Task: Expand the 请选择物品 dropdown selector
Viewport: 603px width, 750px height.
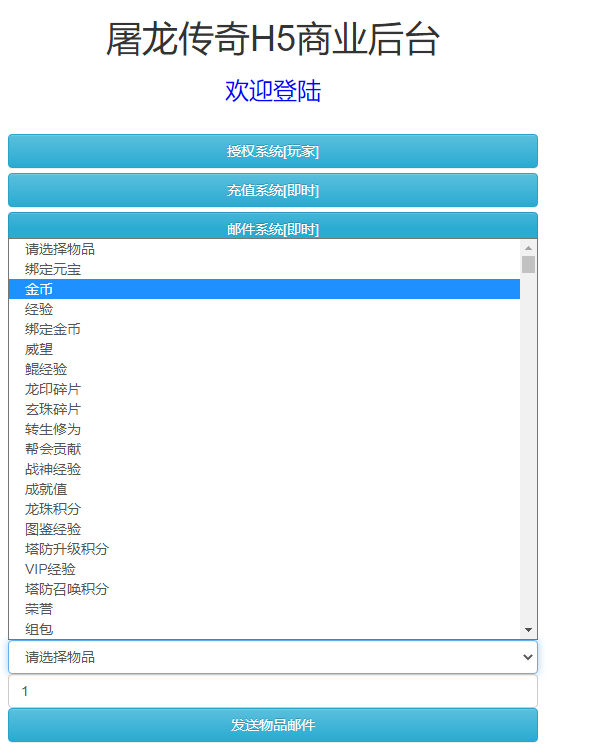Action: coord(272,657)
